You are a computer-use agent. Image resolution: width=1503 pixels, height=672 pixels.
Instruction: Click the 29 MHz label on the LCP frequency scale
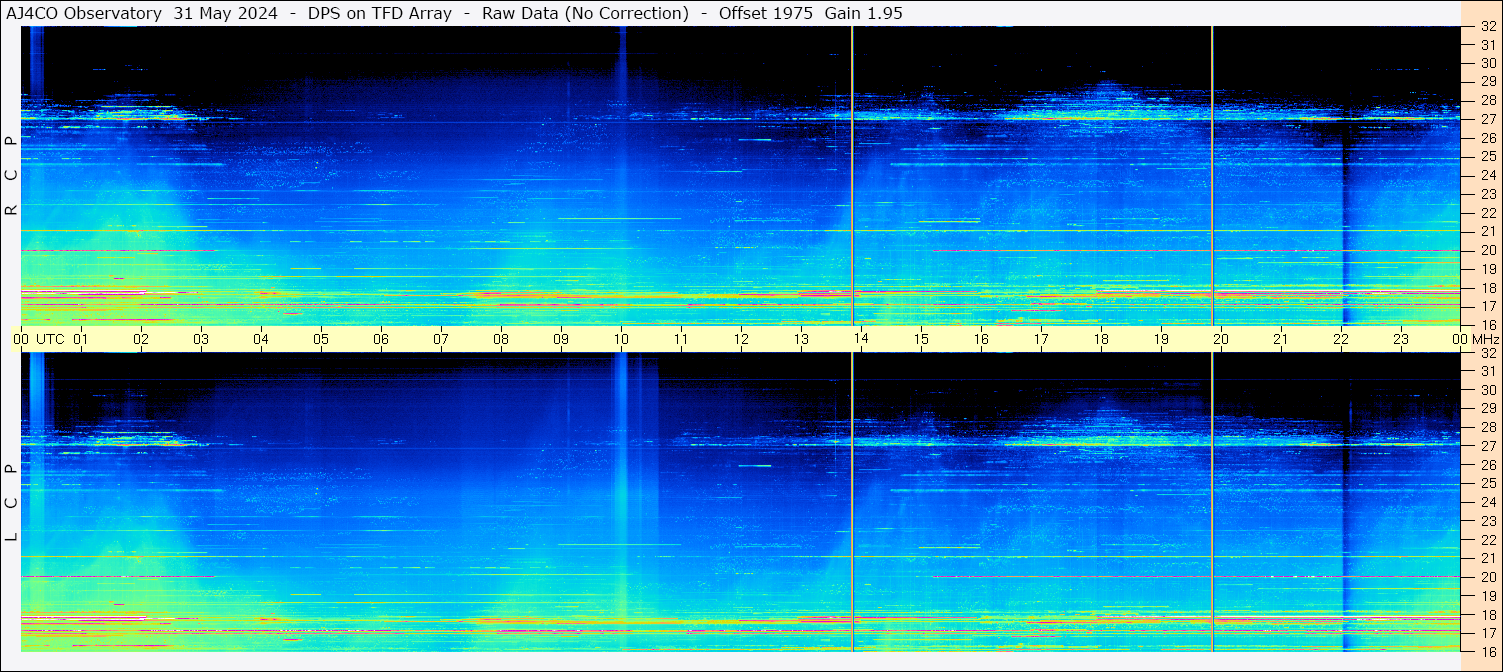[x=1487, y=409]
